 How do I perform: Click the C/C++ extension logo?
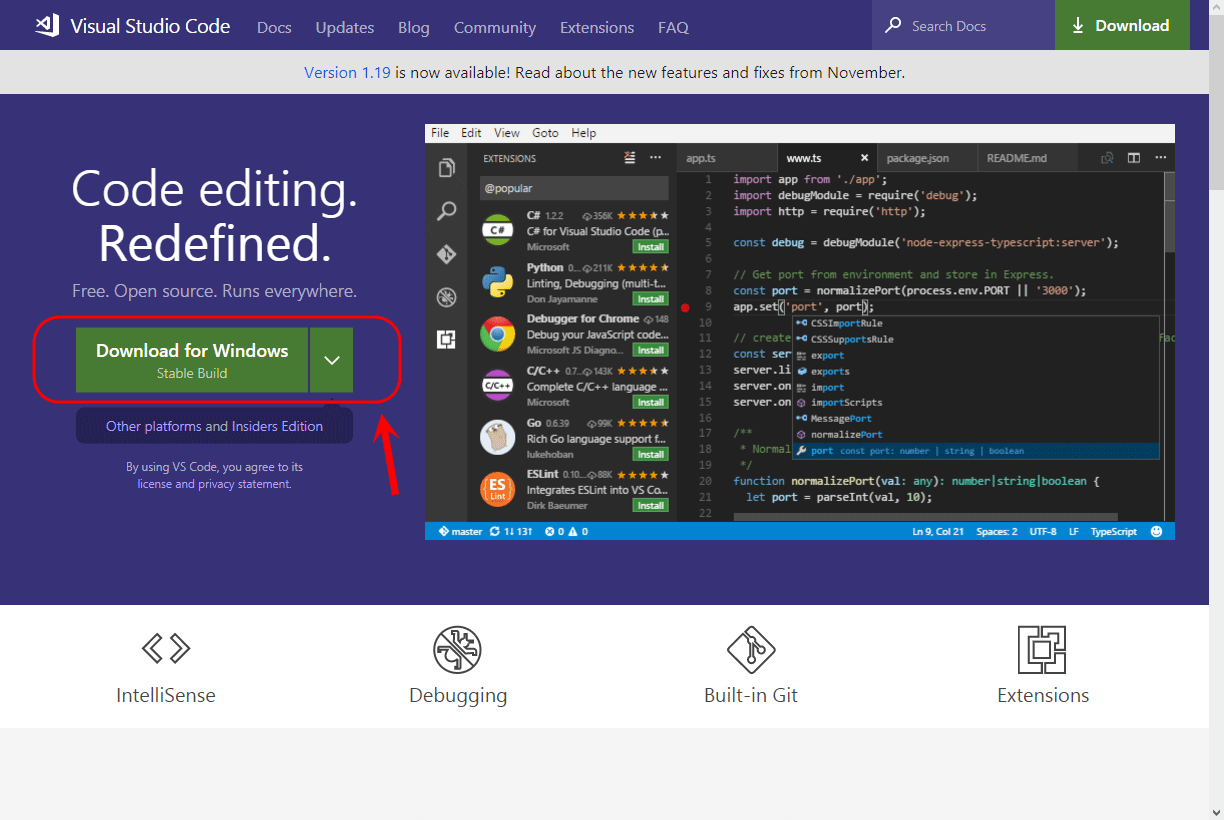click(x=498, y=385)
